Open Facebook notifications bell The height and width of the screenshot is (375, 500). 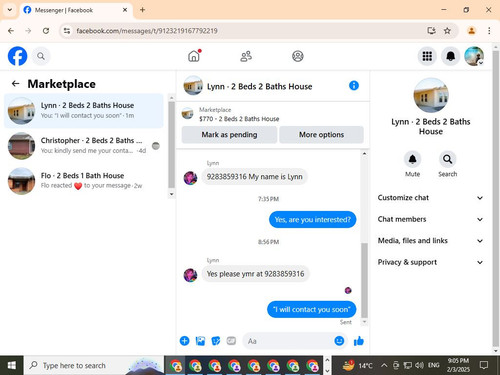click(x=451, y=56)
